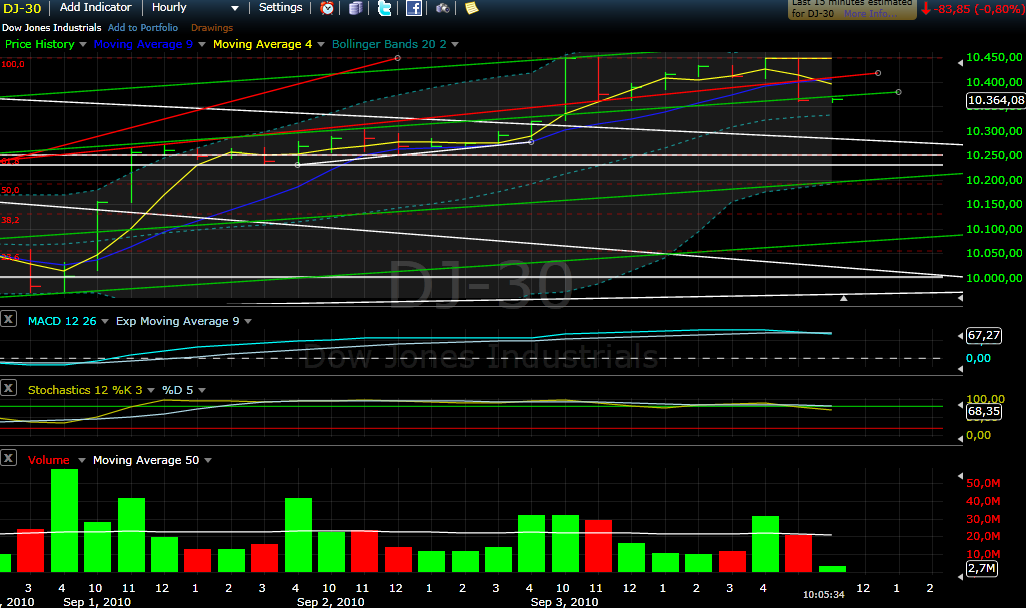Click the database stack icon in toolbar
The height and width of the screenshot is (608, 1026).
coord(355,8)
